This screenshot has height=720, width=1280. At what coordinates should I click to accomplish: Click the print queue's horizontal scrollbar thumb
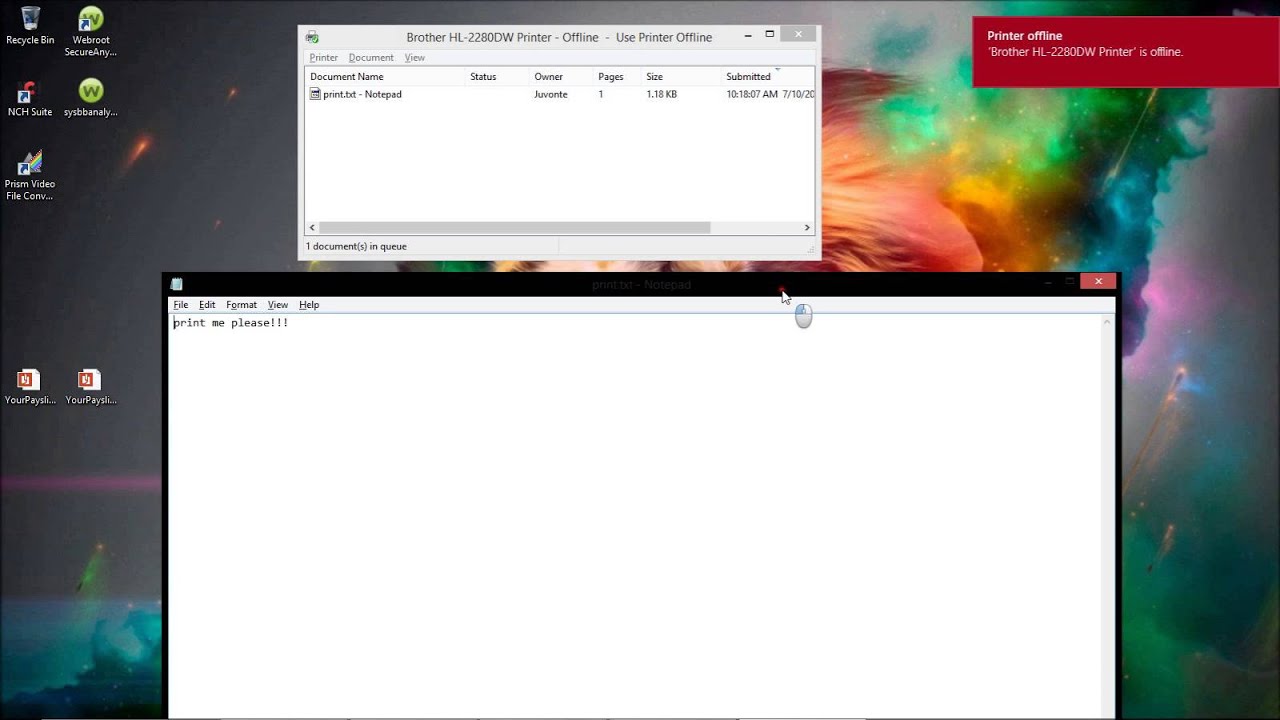pos(514,228)
